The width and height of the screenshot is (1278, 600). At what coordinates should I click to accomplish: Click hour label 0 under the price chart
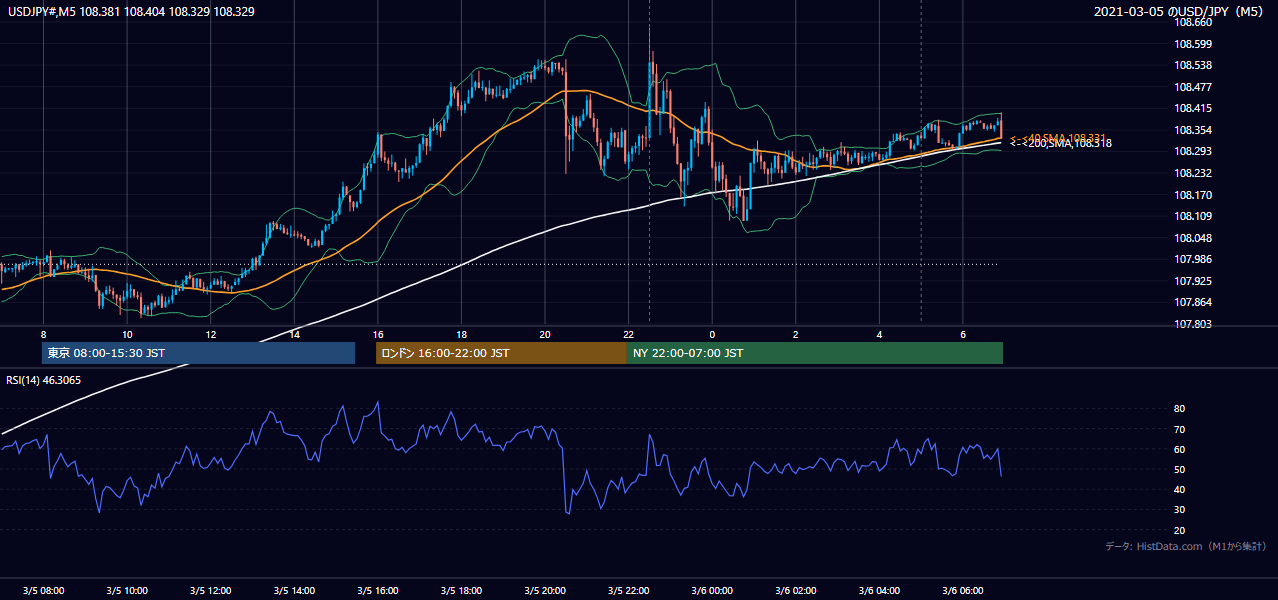711,334
